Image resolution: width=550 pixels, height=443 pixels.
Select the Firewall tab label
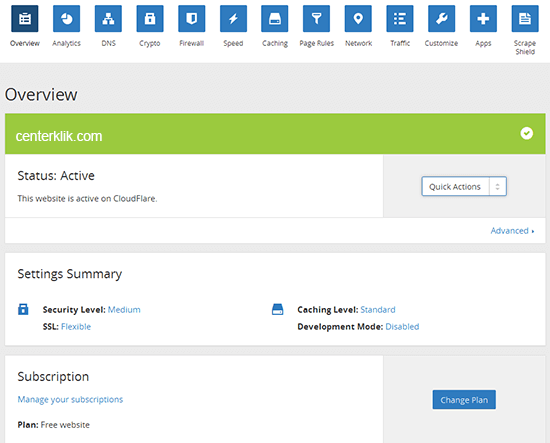coord(192,43)
